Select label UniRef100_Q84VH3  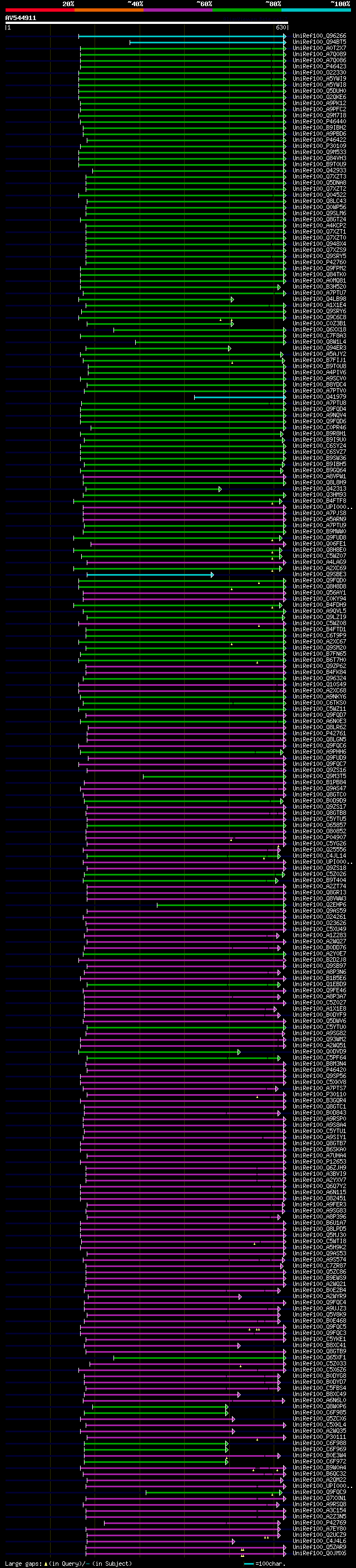(319, 159)
